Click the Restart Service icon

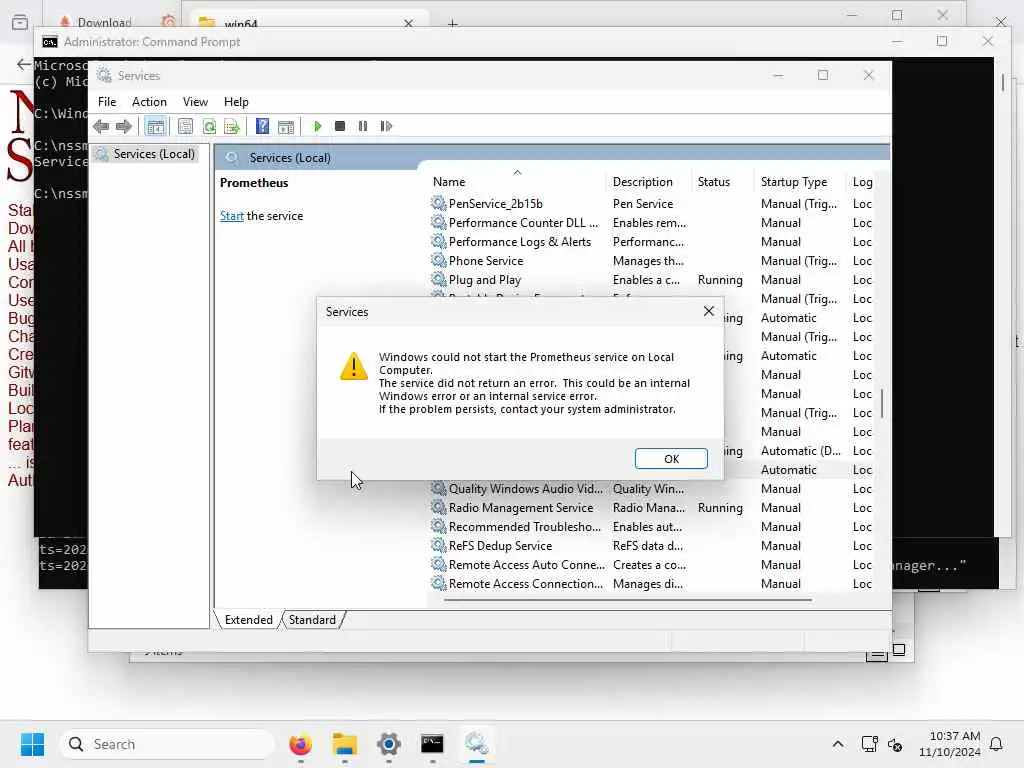[386, 126]
